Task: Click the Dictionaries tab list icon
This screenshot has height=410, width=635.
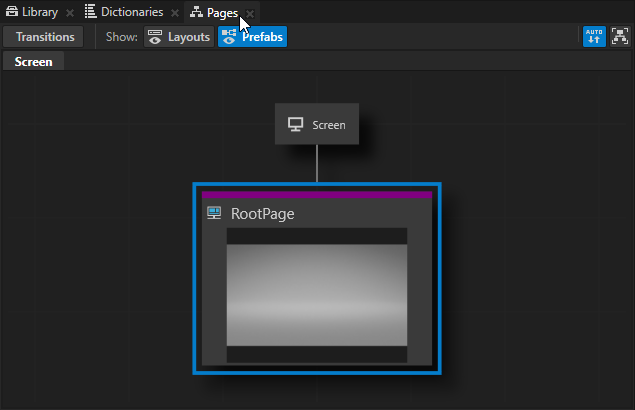Action: pyautogui.click(x=90, y=13)
